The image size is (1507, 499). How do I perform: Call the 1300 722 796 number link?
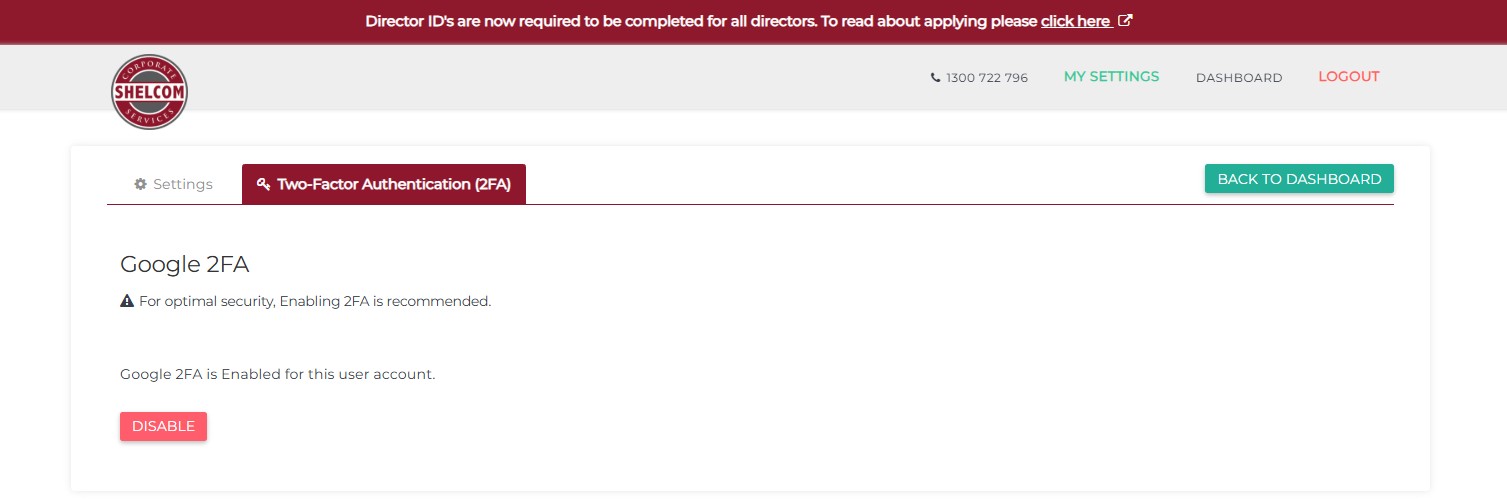tap(986, 78)
